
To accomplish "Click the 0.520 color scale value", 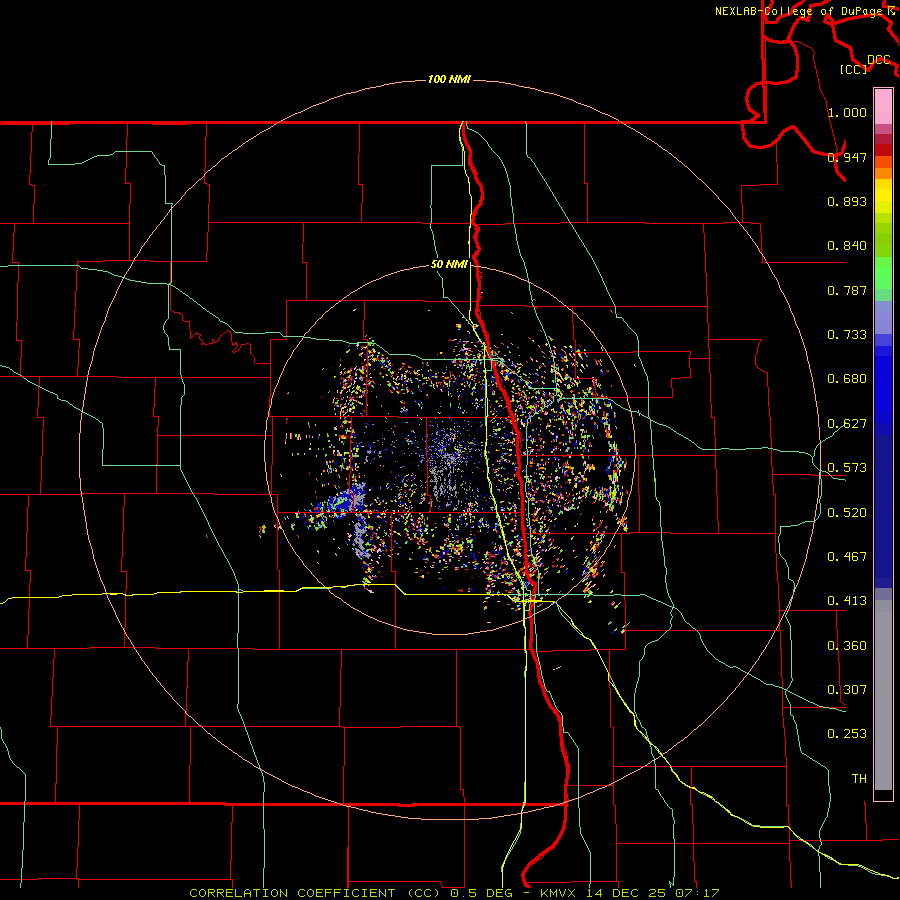I will point(847,512).
